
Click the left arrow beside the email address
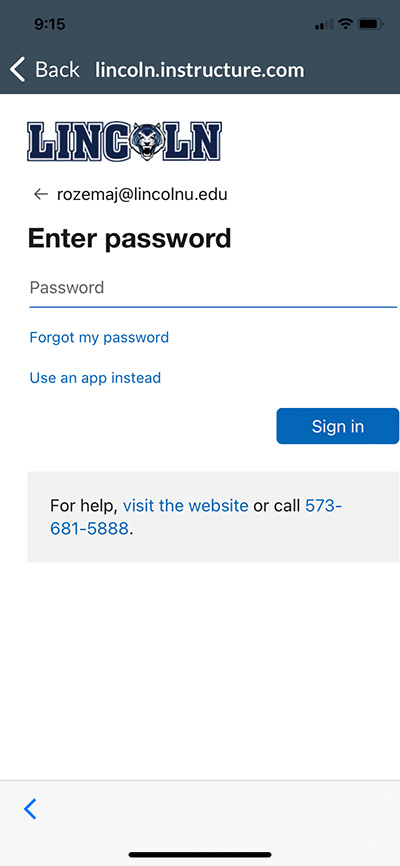41,194
